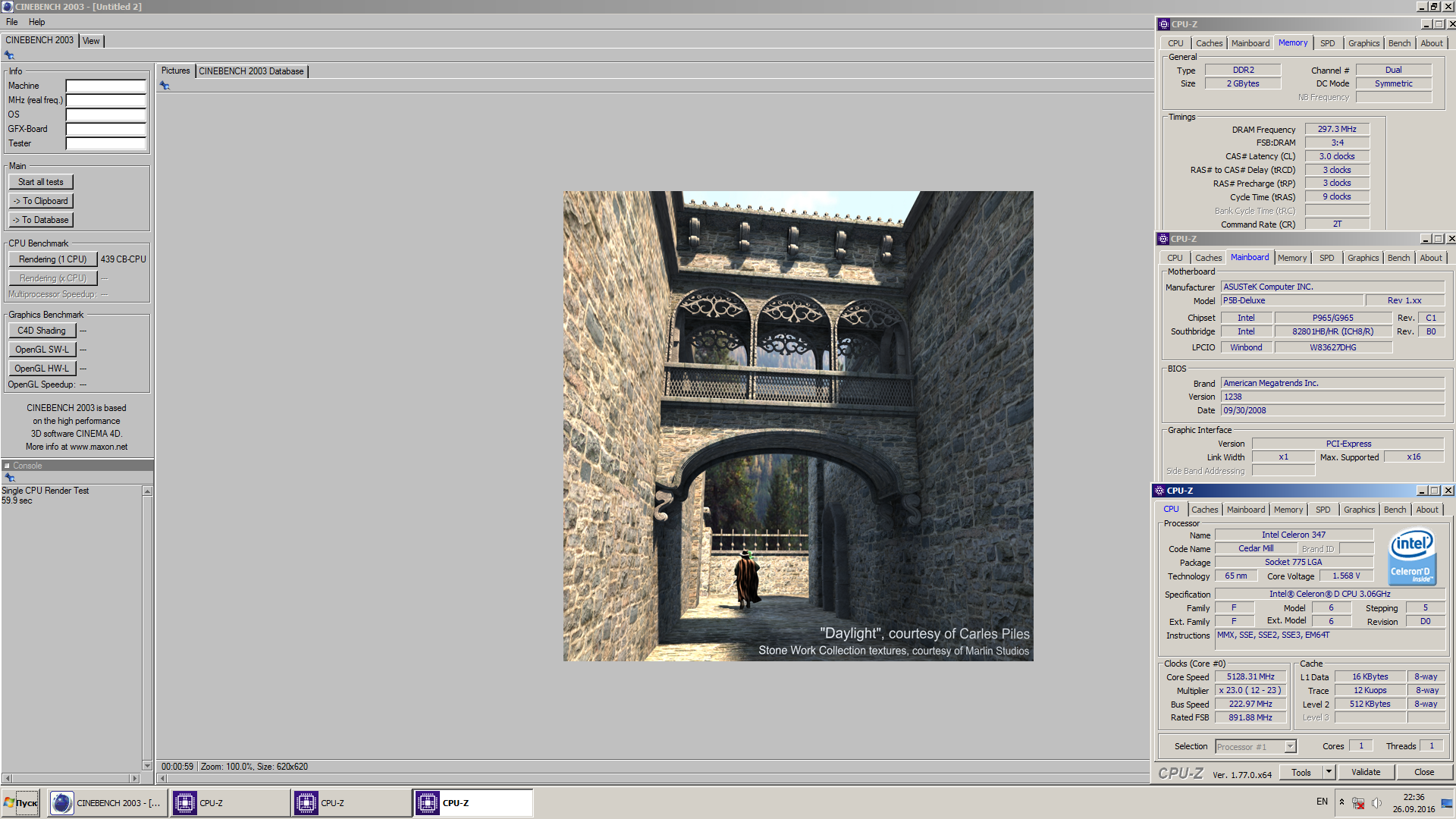The width and height of the screenshot is (1456, 819).
Task: Open Bench tab in the bottom CPU-Z window
Action: click(1395, 510)
